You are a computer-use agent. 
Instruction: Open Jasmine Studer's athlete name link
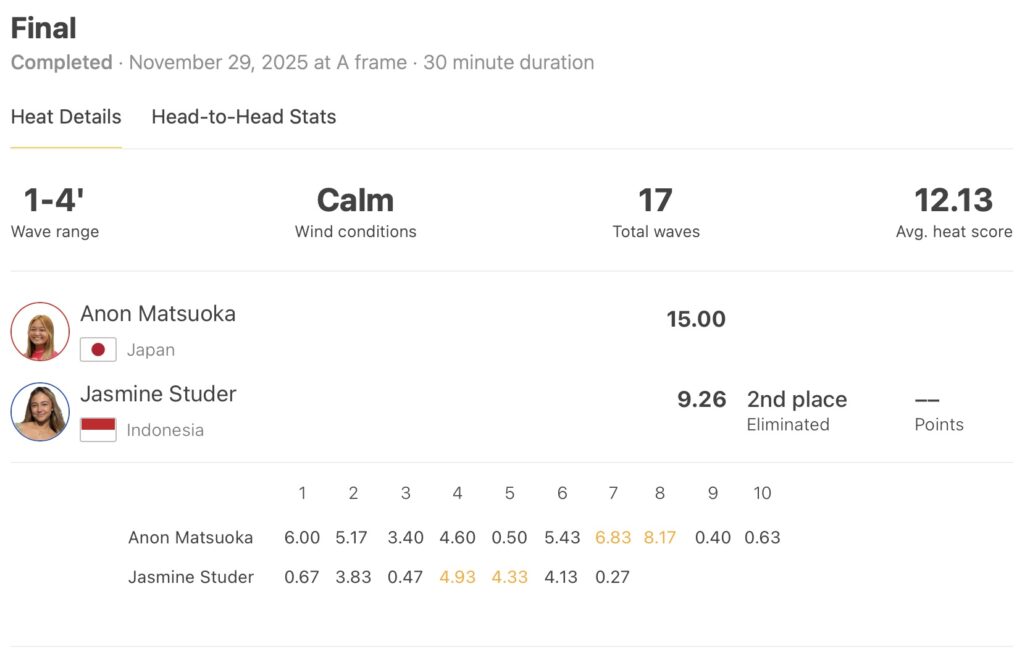(158, 394)
